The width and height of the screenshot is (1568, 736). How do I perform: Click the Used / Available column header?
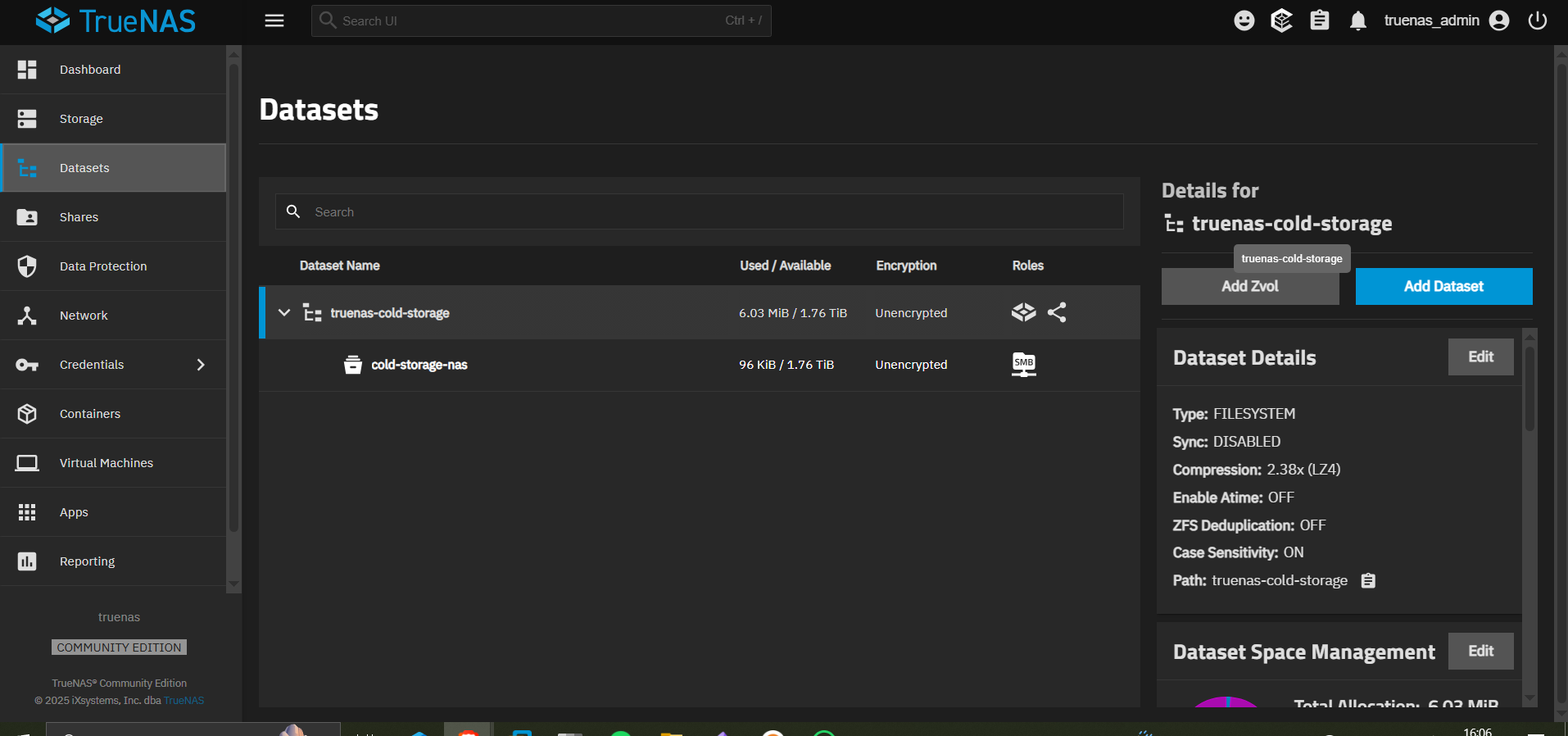785,266
